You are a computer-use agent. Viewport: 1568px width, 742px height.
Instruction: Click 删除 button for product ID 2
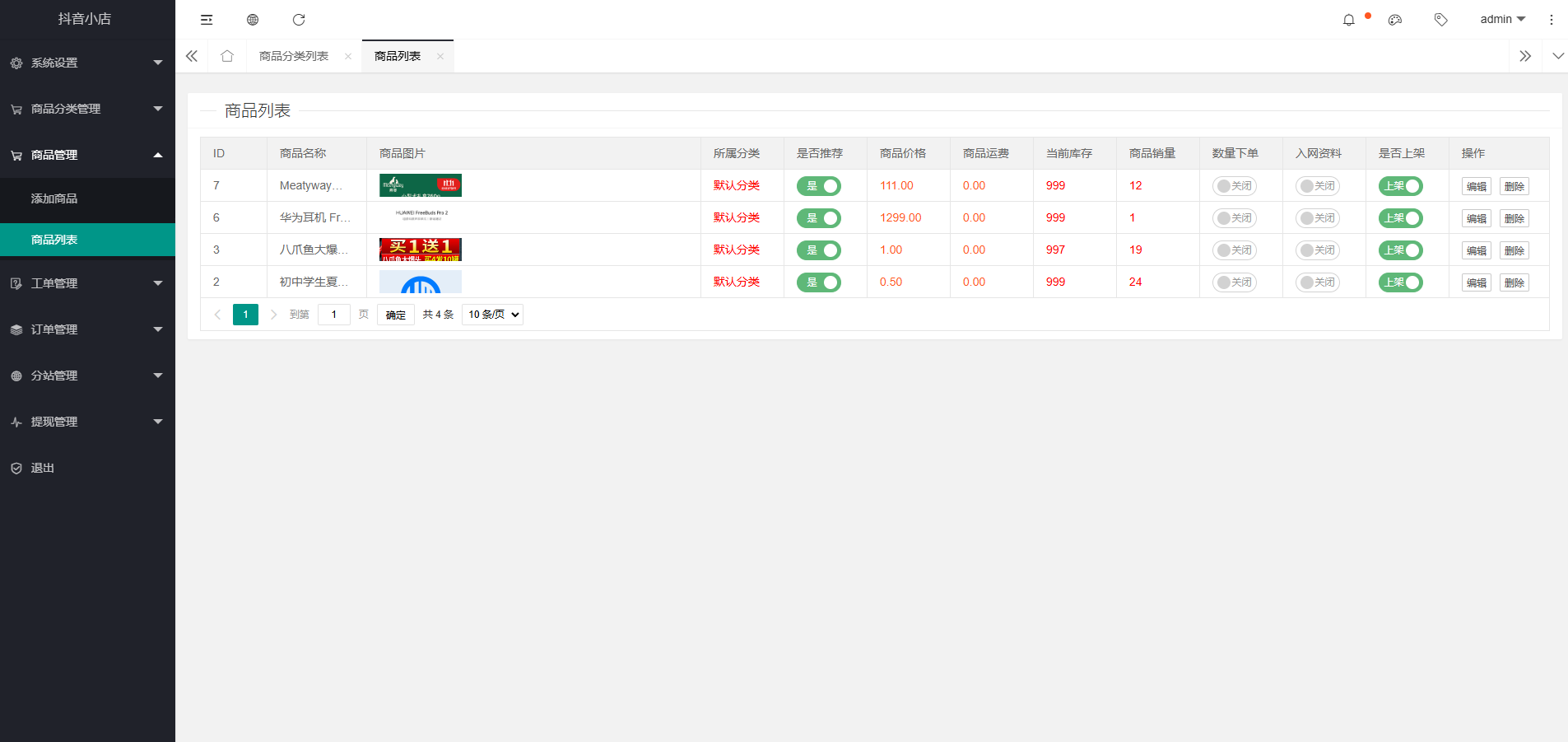[x=1514, y=282]
